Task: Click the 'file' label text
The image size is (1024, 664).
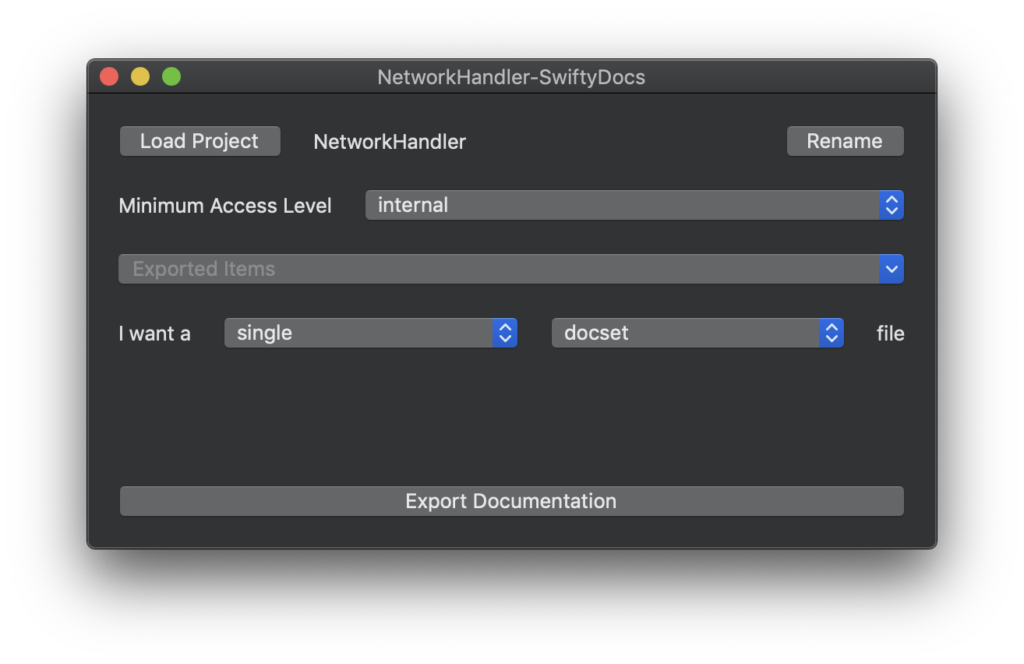Action: point(890,334)
